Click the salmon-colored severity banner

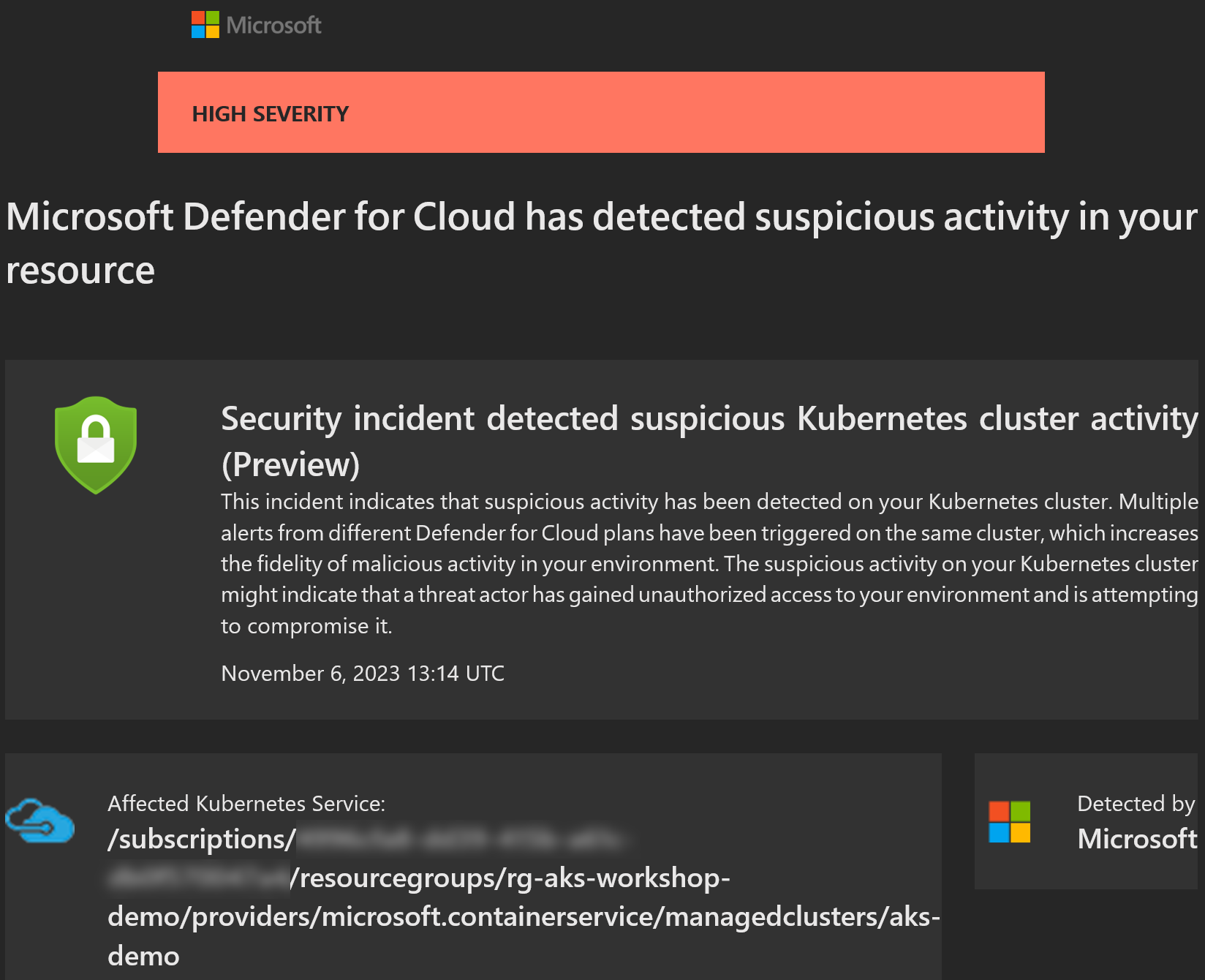601,112
